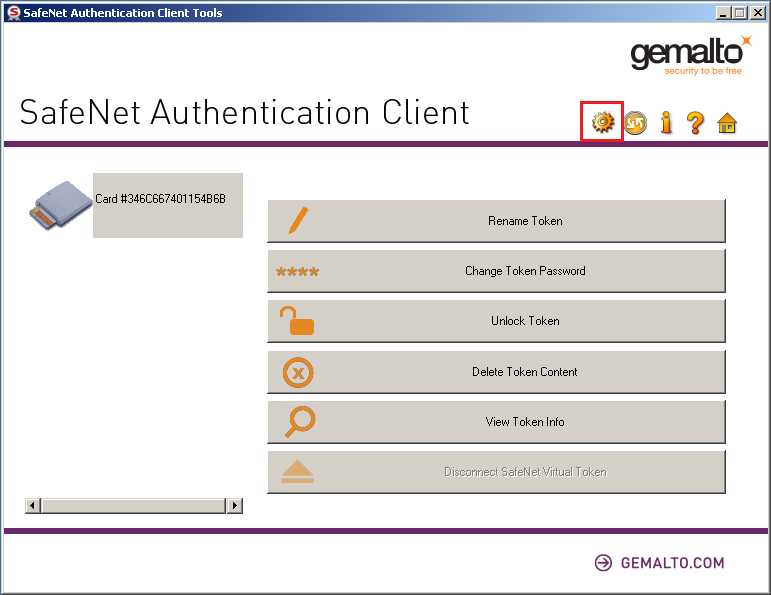The height and width of the screenshot is (595, 771).
Task: Click the token list scrollbar right arrow
Action: 235,506
